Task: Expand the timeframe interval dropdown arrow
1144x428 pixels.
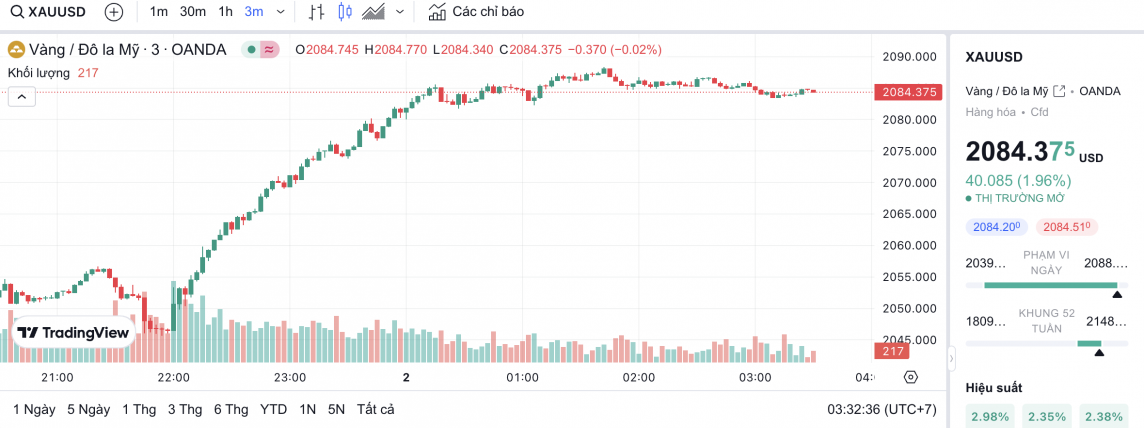Action: (279, 12)
